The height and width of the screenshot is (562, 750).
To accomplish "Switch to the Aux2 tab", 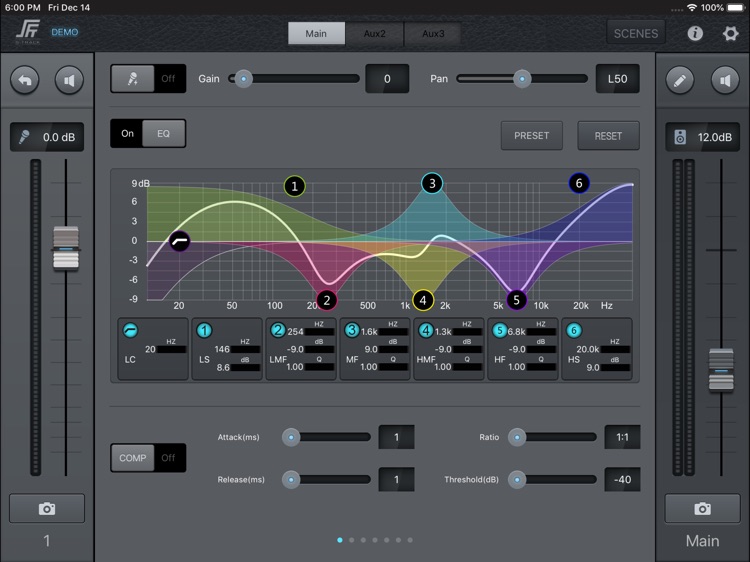I will point(375,33).
